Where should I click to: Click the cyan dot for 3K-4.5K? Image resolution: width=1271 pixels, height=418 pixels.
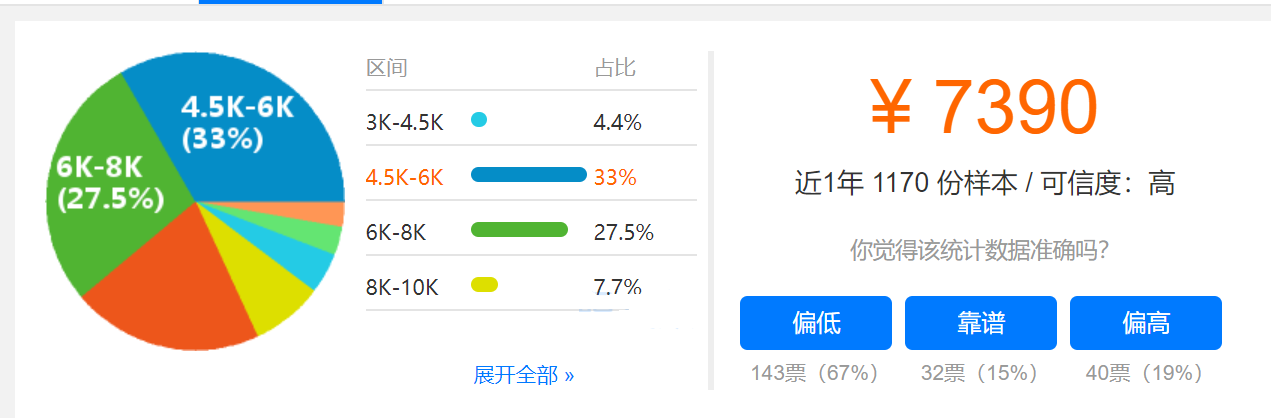point(479,120)
